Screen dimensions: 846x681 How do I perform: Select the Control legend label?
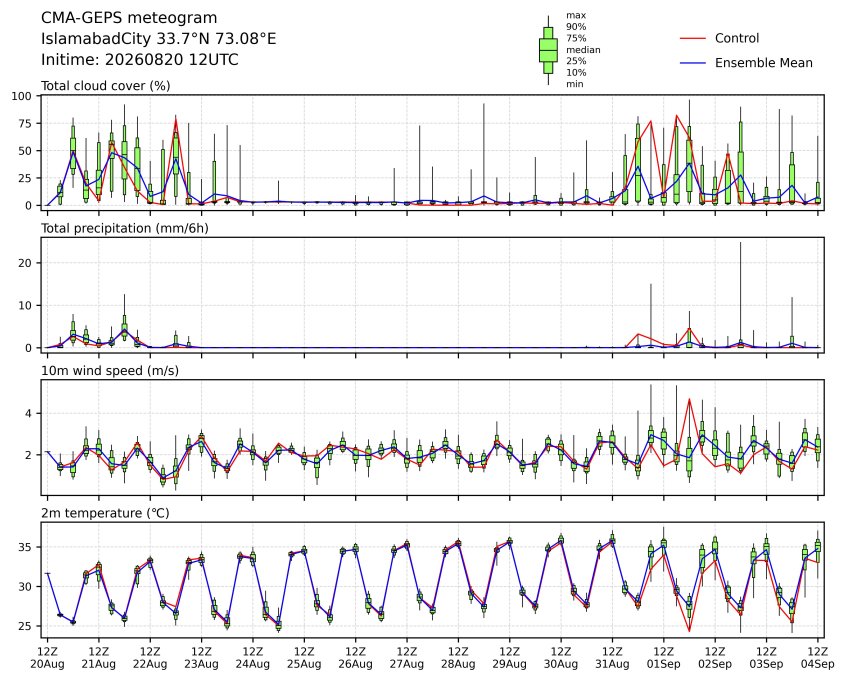click(736, 38)
